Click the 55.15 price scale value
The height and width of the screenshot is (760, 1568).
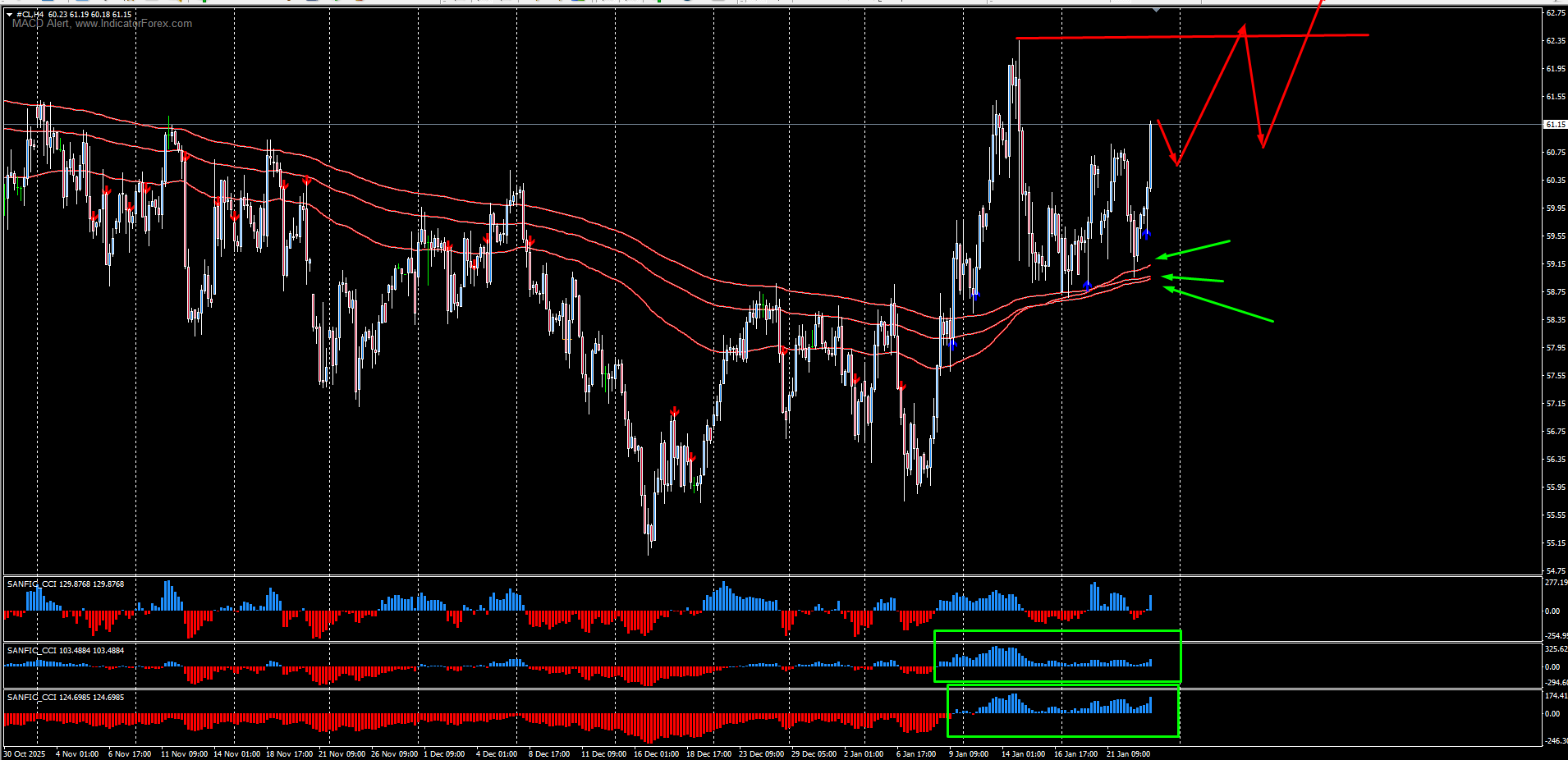coord(1556,543)
